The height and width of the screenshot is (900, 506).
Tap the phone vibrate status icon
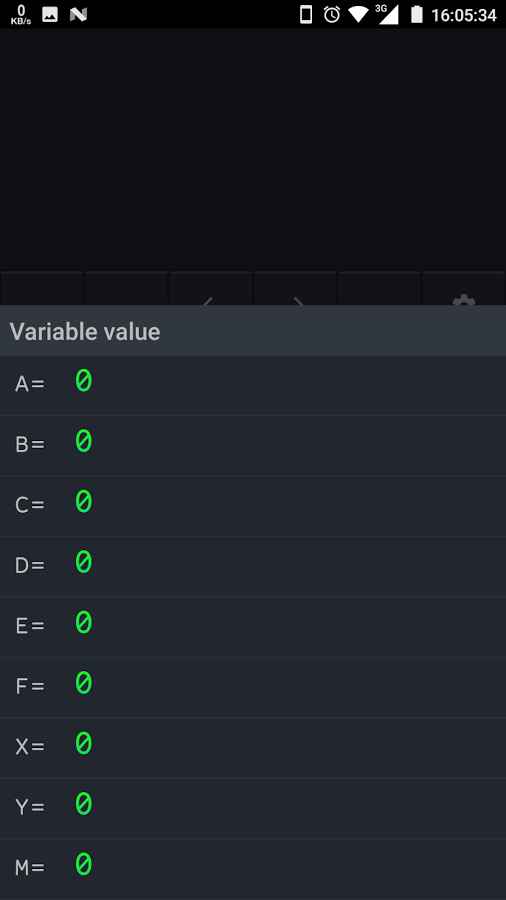[x=306, y=15]
